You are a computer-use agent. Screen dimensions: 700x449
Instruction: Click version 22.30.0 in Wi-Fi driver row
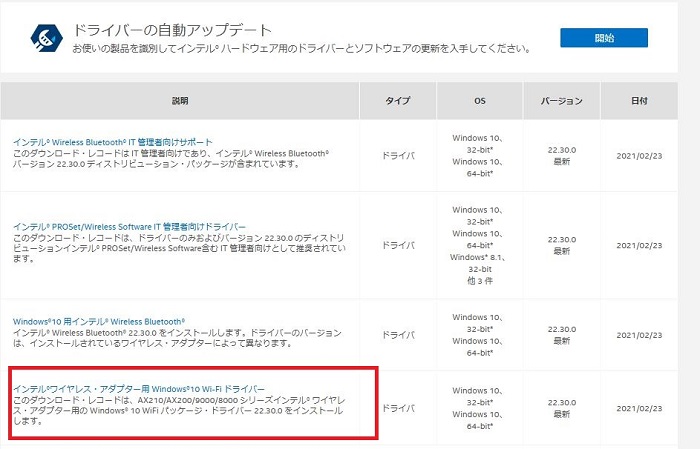pos(562,403)
